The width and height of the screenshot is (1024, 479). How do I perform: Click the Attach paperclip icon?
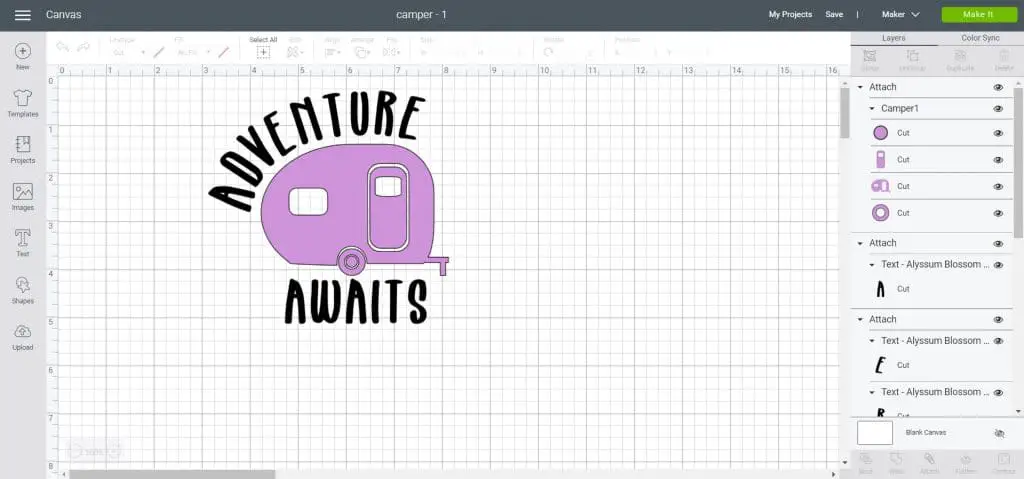pos(929,459)
